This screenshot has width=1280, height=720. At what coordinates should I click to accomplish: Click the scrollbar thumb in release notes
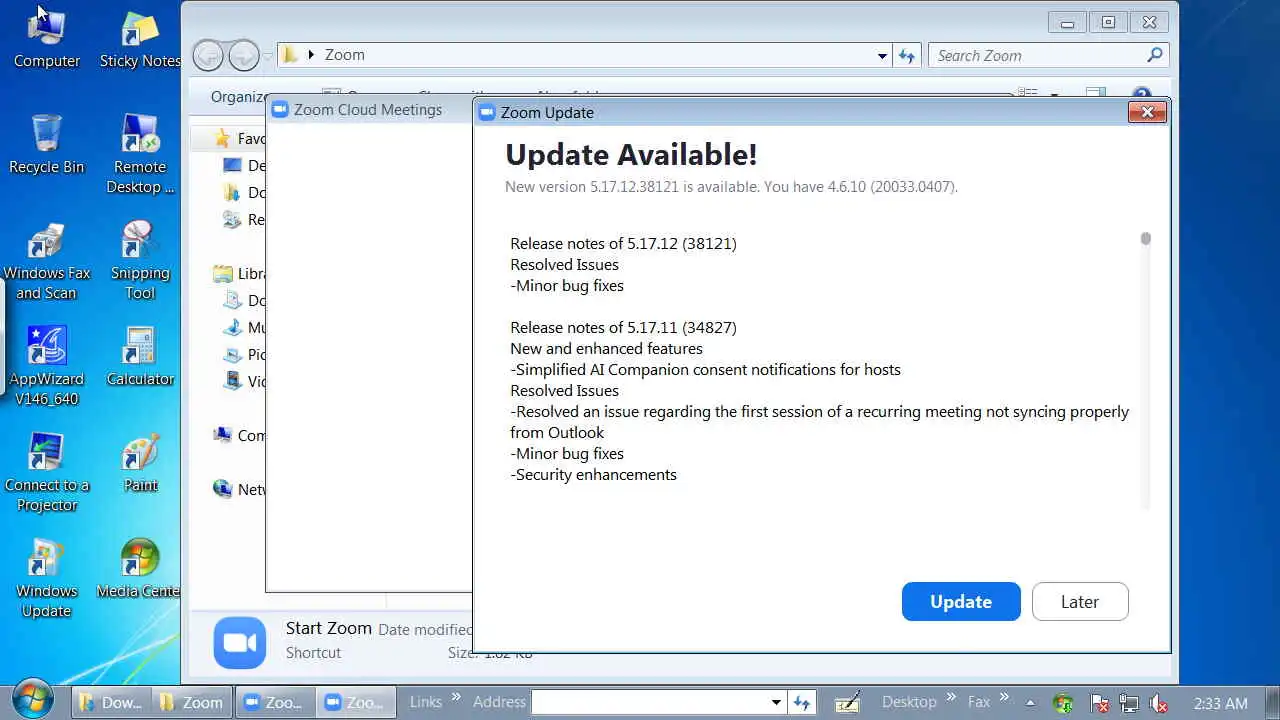(x=1146, y=238)
